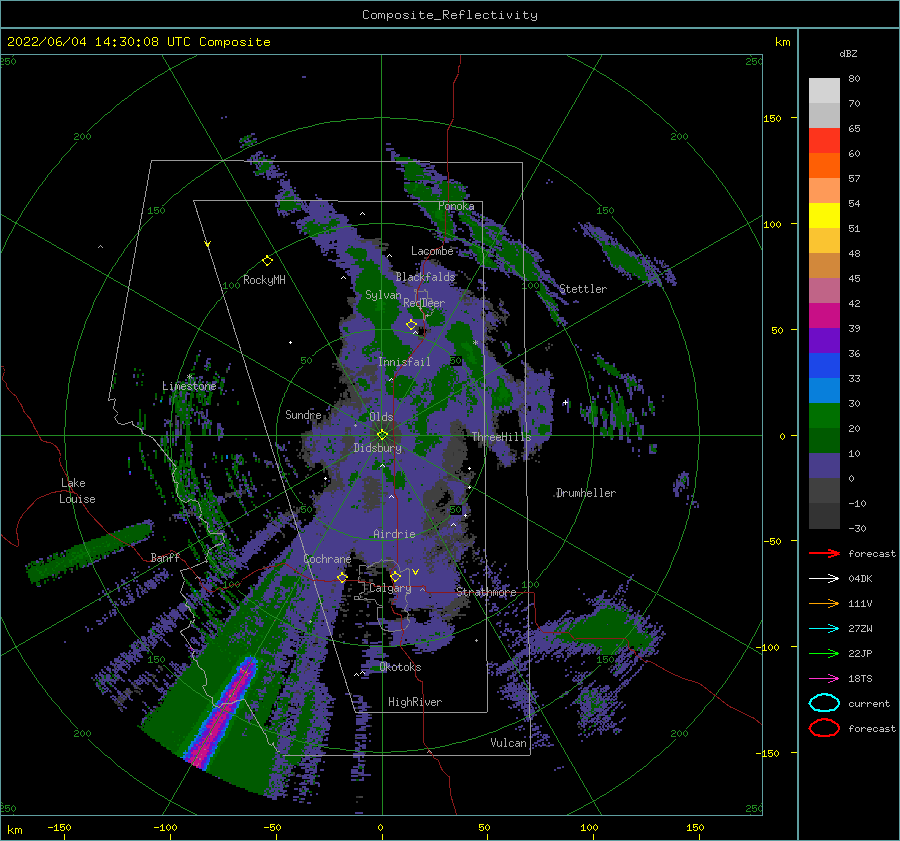Click the RockyMH label
The height and width of the screenshot is (841, 900).
pyautogui.click(x=264, y=280)
